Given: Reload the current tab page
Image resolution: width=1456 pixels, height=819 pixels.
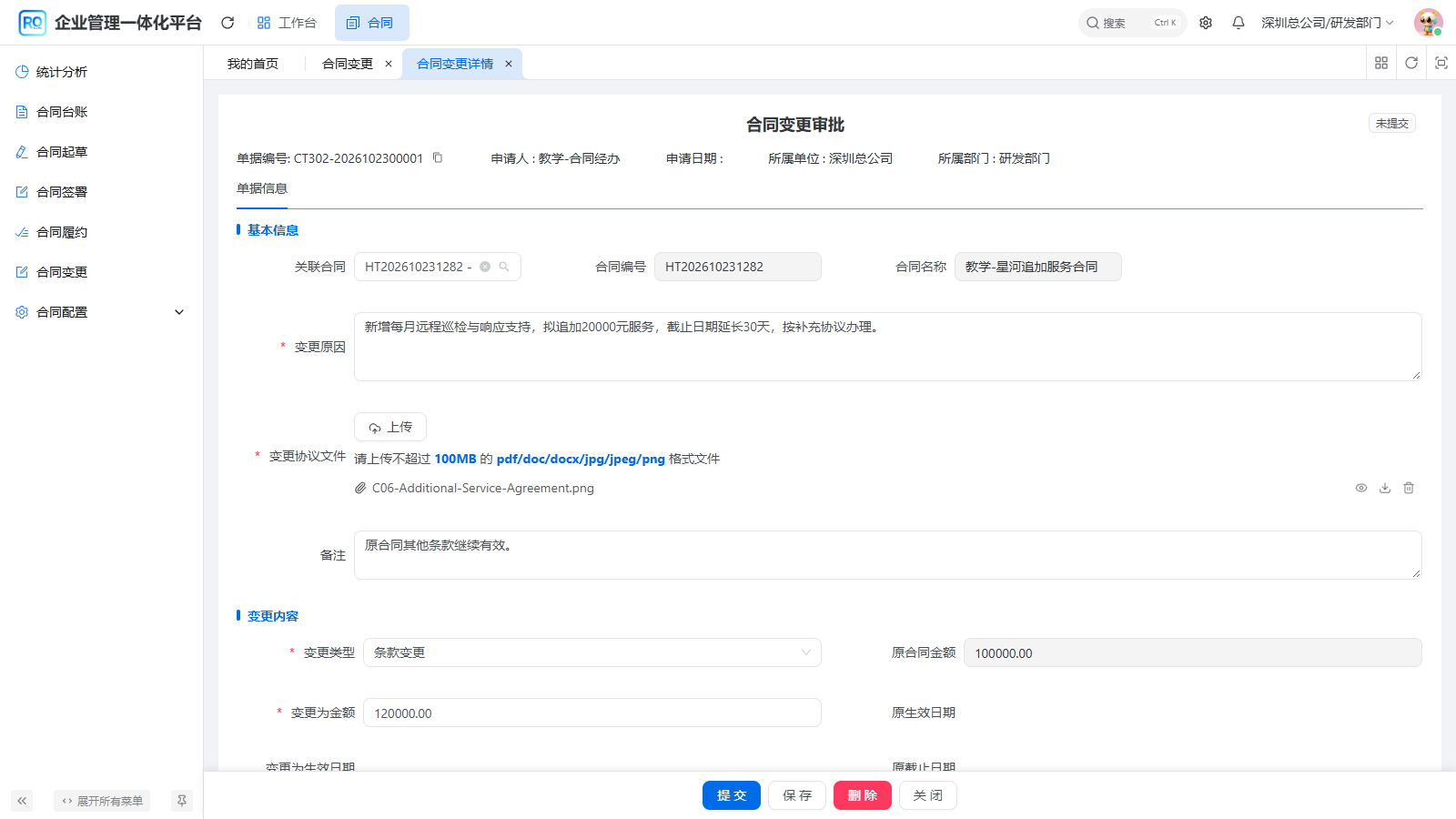Looking at the screenshot, I should (1411, 63).
